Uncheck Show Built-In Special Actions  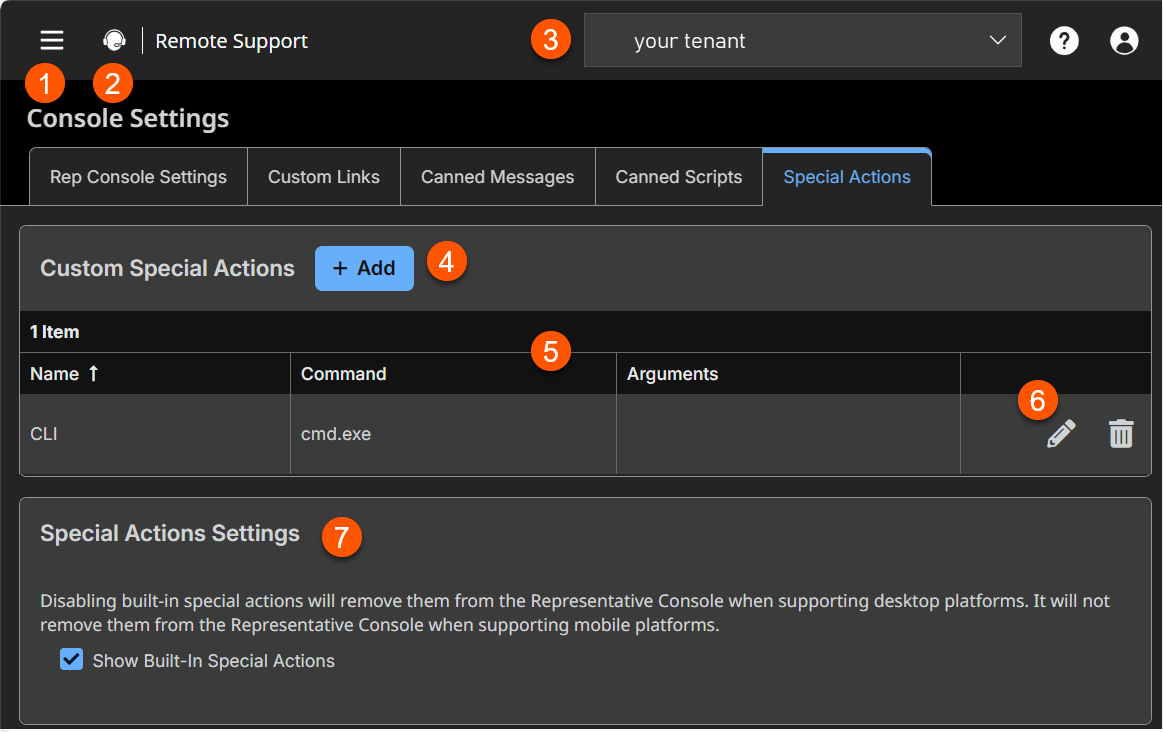click(71, 660)
